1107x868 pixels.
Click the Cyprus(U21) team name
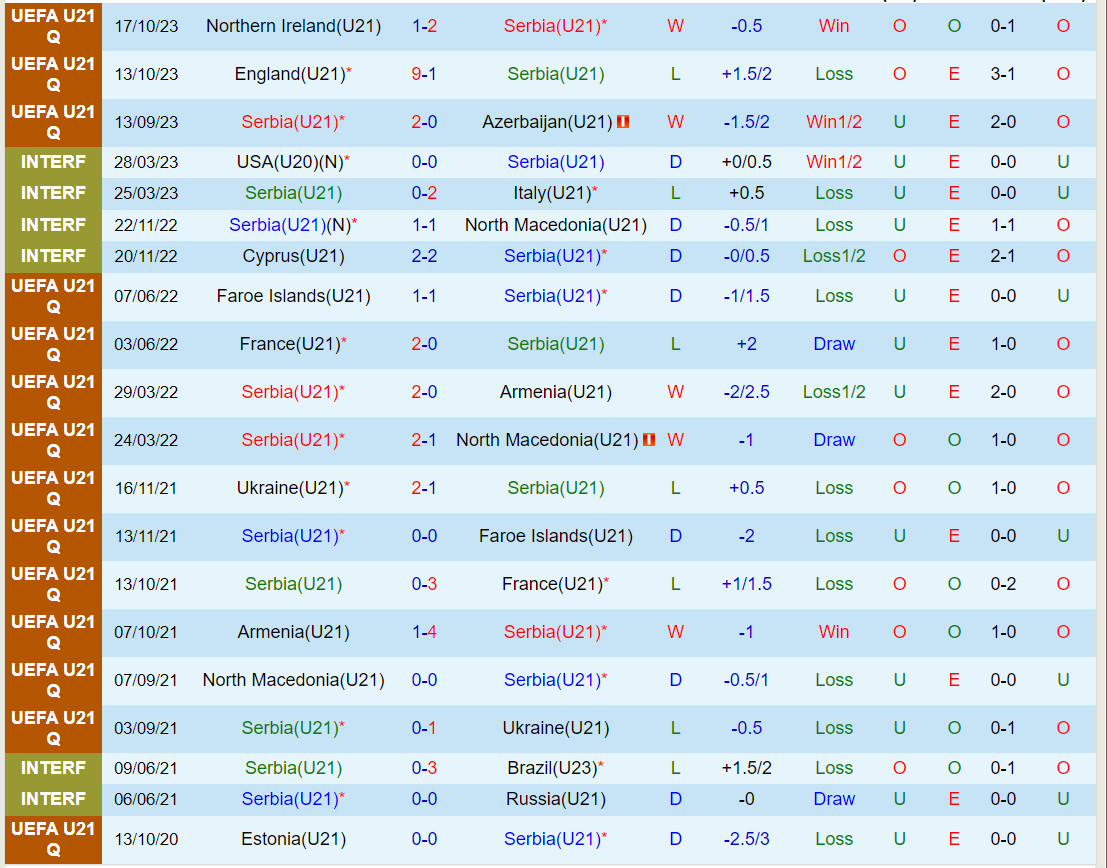(x=293, y=256)
